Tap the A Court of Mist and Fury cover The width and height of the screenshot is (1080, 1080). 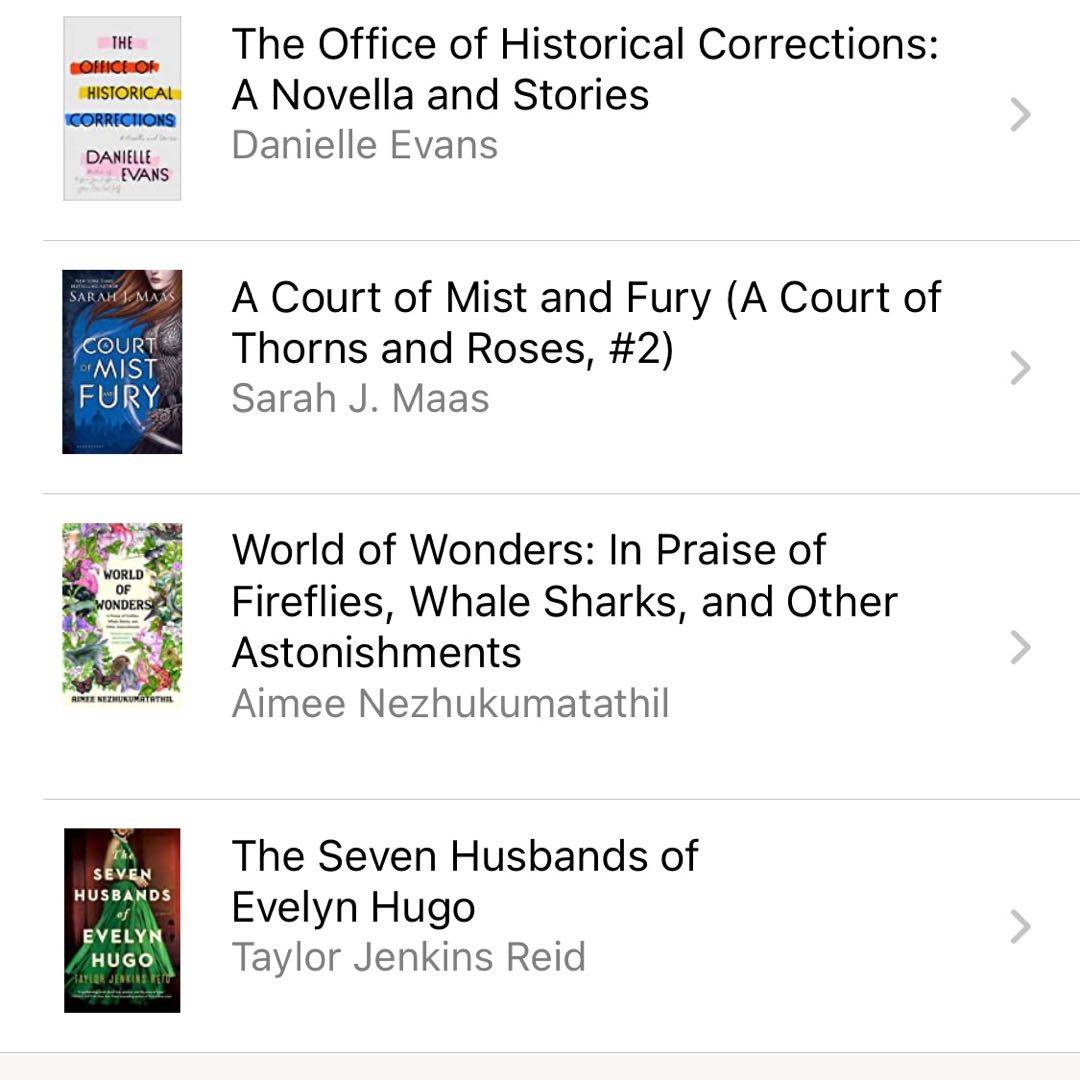[x=122, y=361]
